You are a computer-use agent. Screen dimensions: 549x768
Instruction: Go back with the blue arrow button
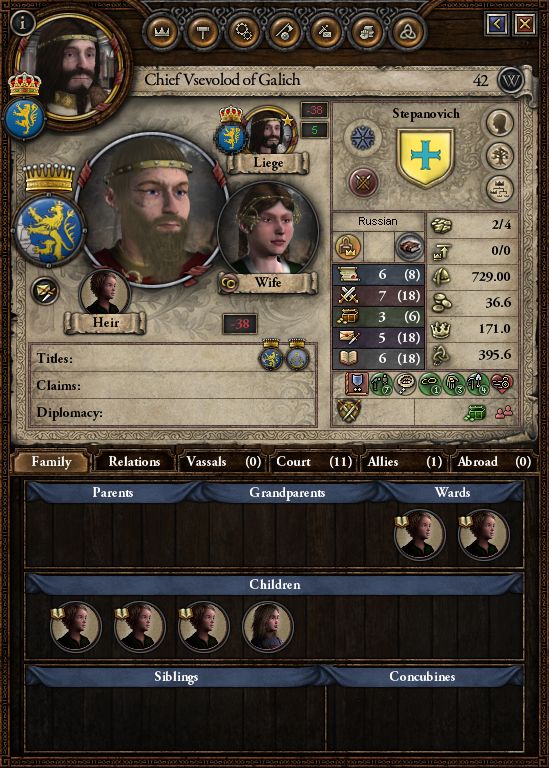click(497, 24)
